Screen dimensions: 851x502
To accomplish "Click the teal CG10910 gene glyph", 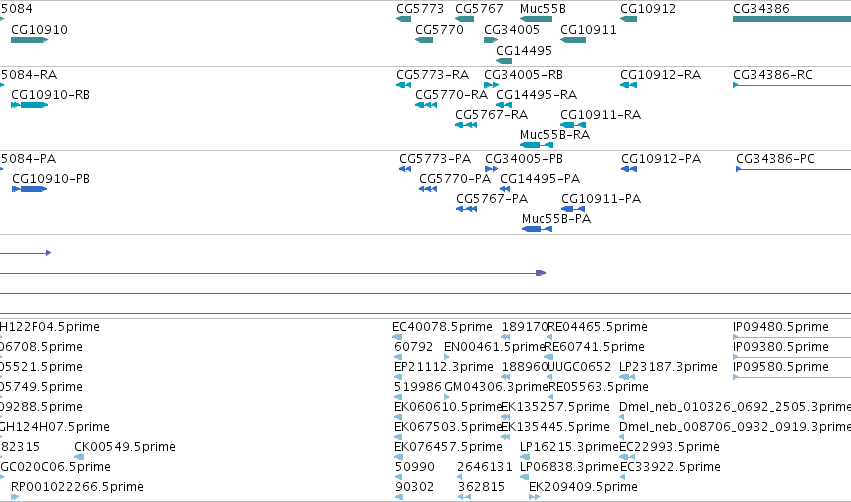I will coord(29,40).
